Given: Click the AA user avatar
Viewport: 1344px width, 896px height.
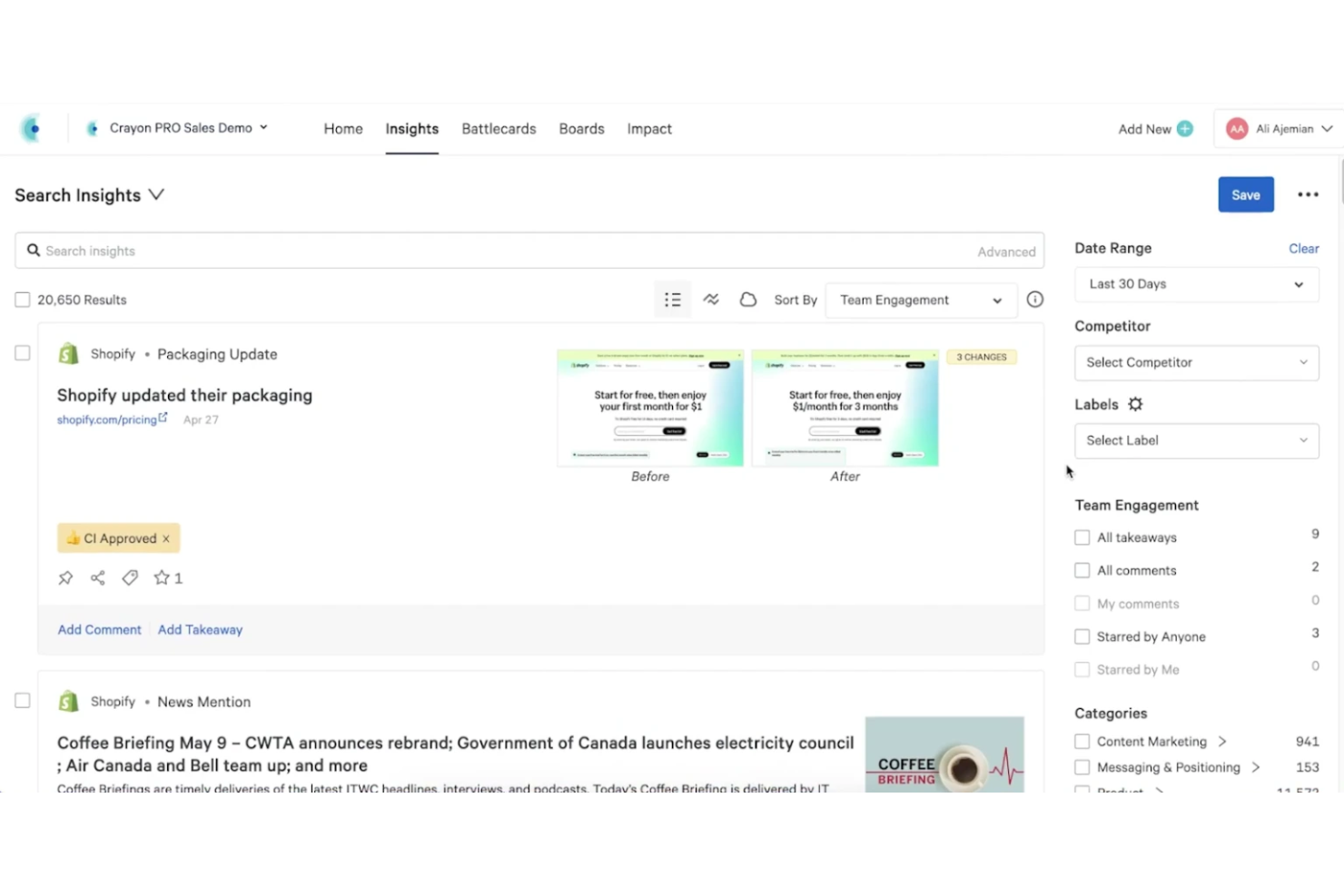Looking at the screenshot, I should (x=1237, y=129).
